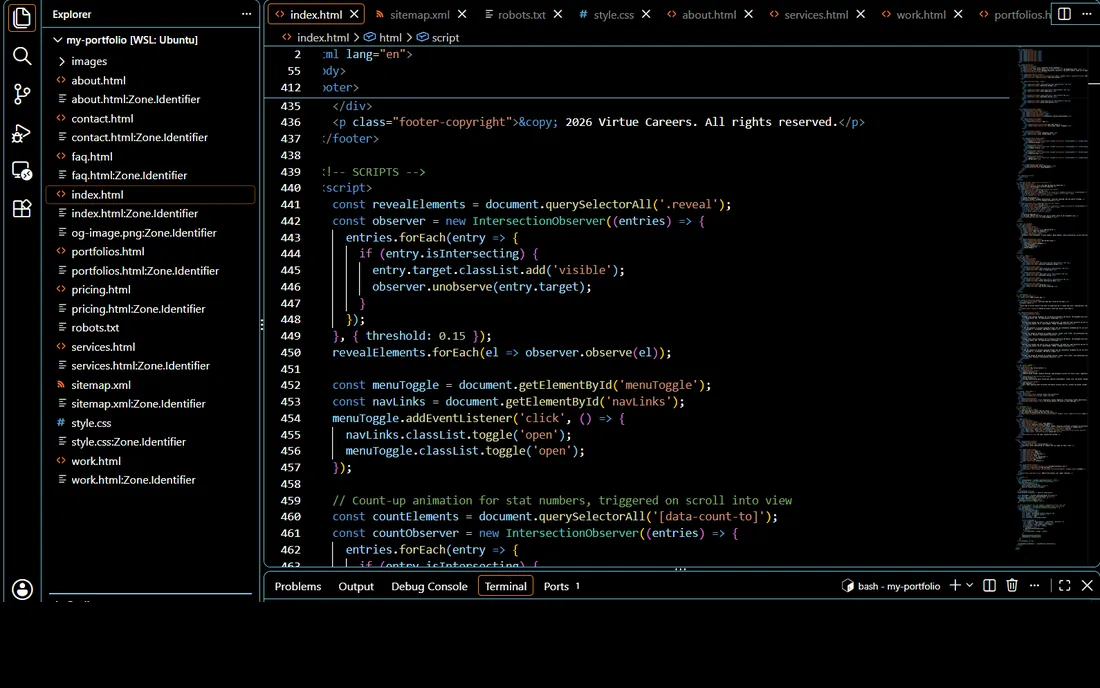Close the index.html editor tab
The width and height of the screenshot is (1100, 688).
(354, 14)
